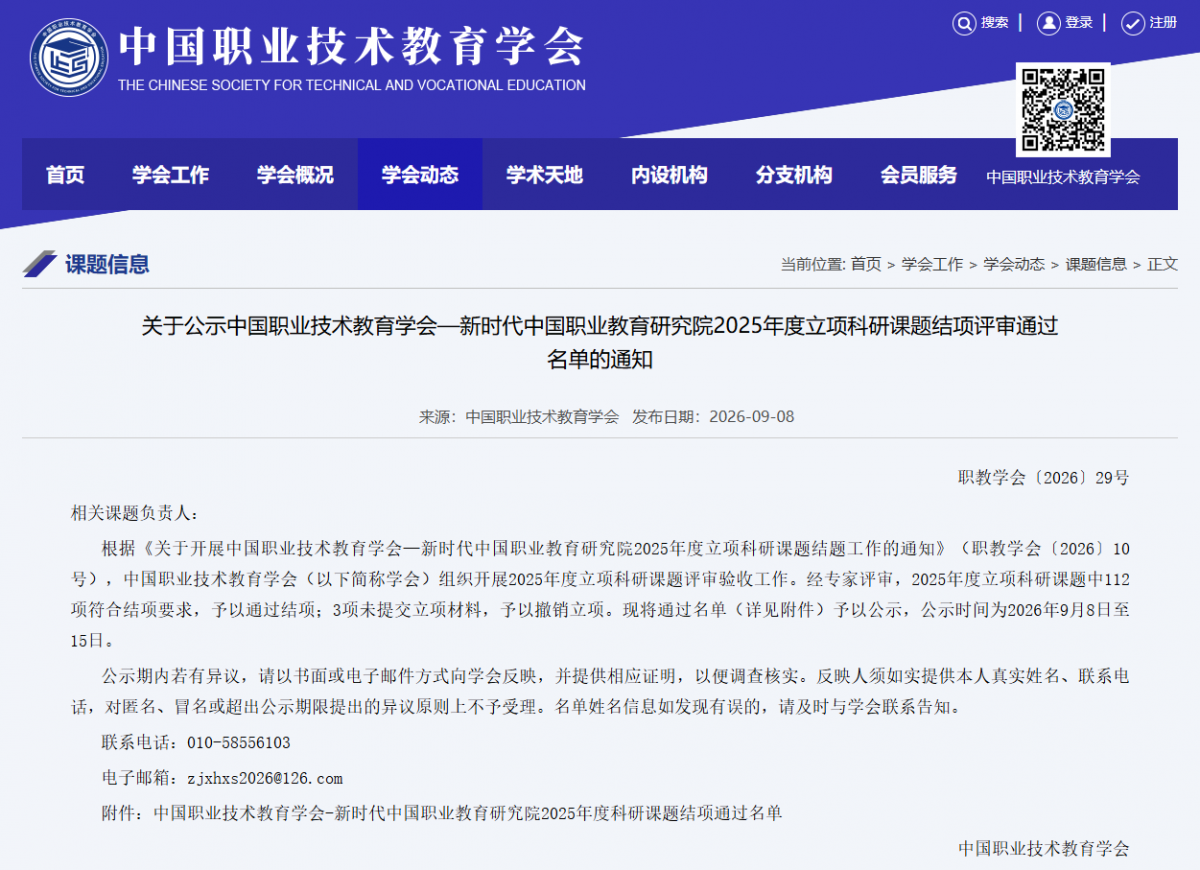
Task: Click breadcrumb 课题信息 link
Action: [x=1096, y=264]
